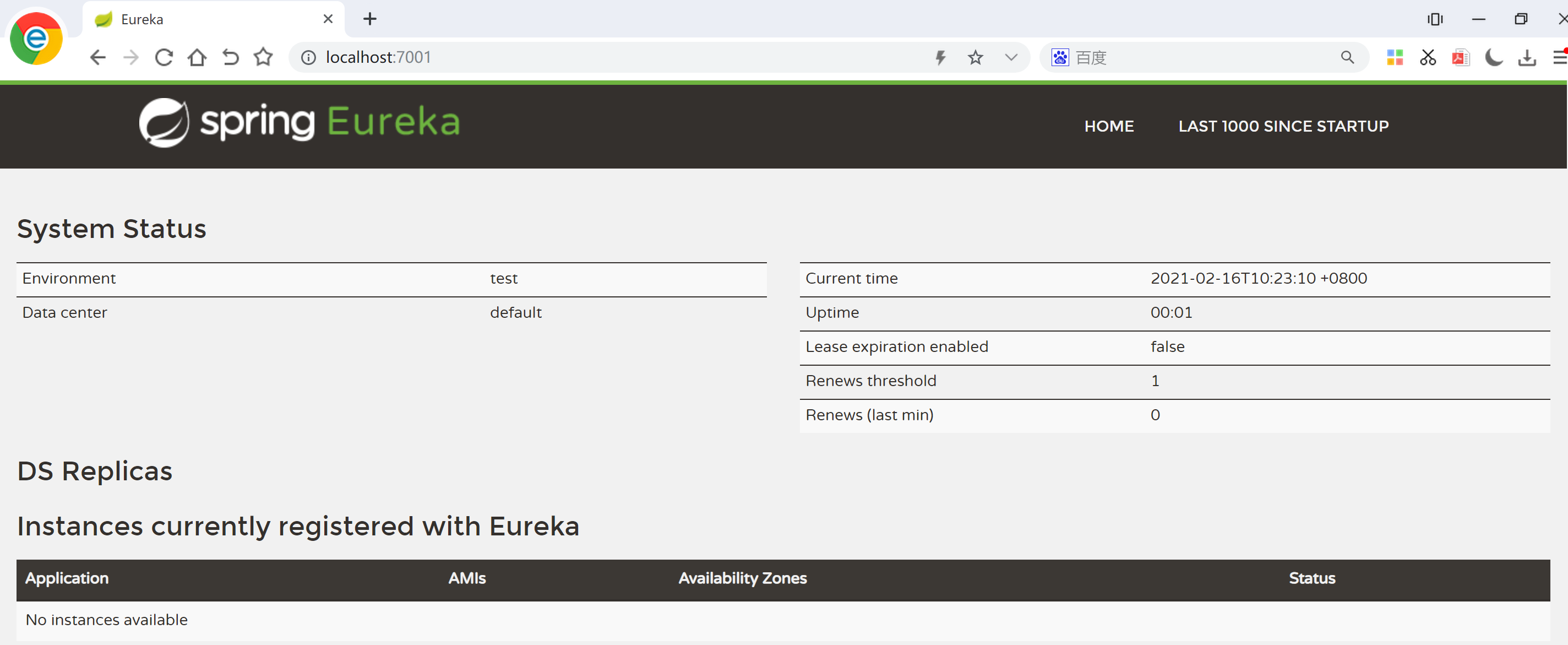The image size is (1568, 645).
Task: Open LAST 1000 SINCE STARTUP page
Action: (1283, 126)
